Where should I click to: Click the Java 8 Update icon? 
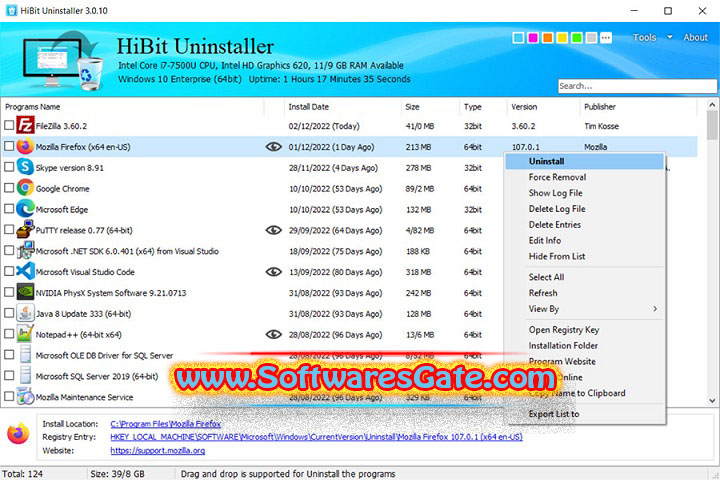pyautogui.click(x=25, y=313)
